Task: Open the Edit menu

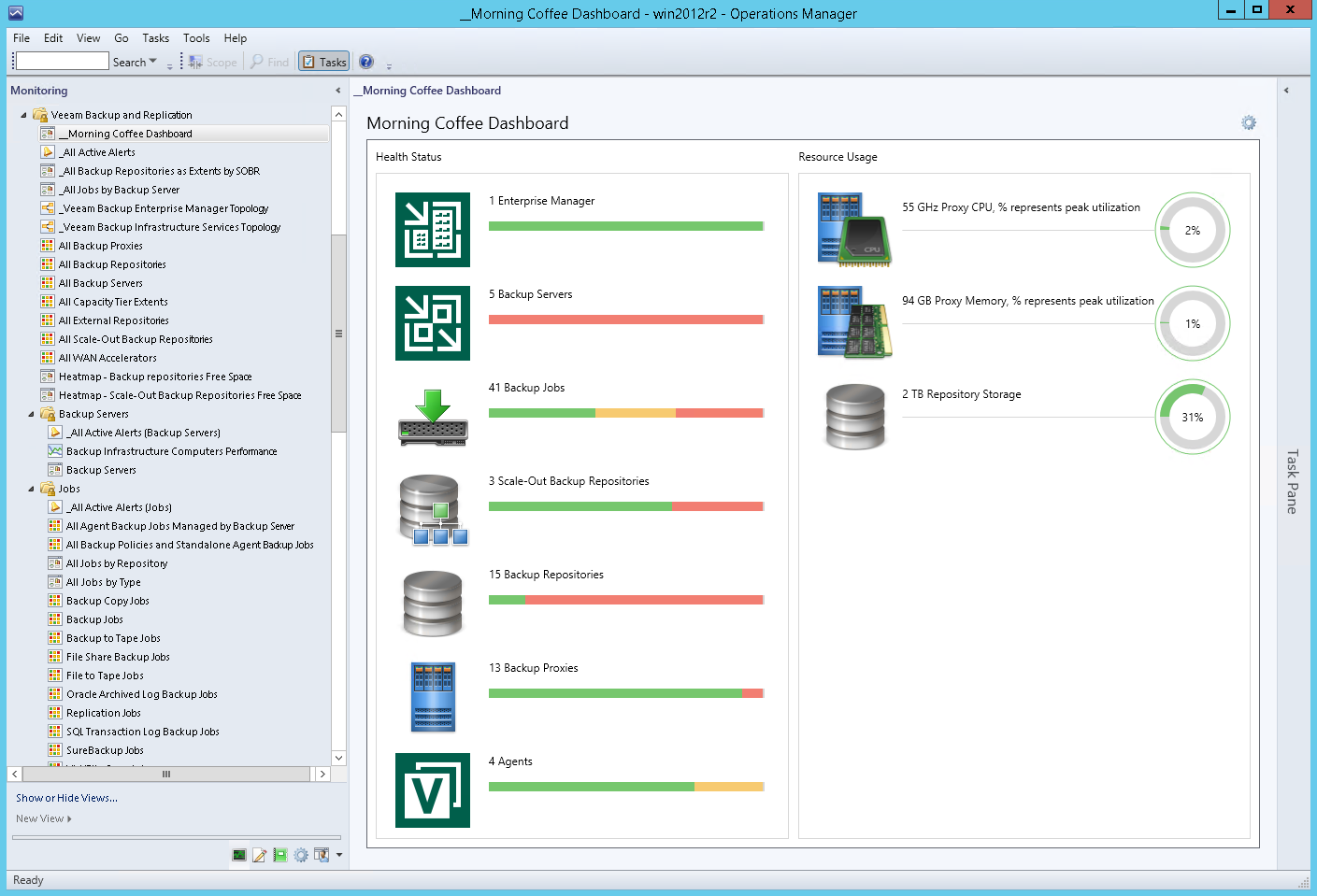Action: pos(53,38)
